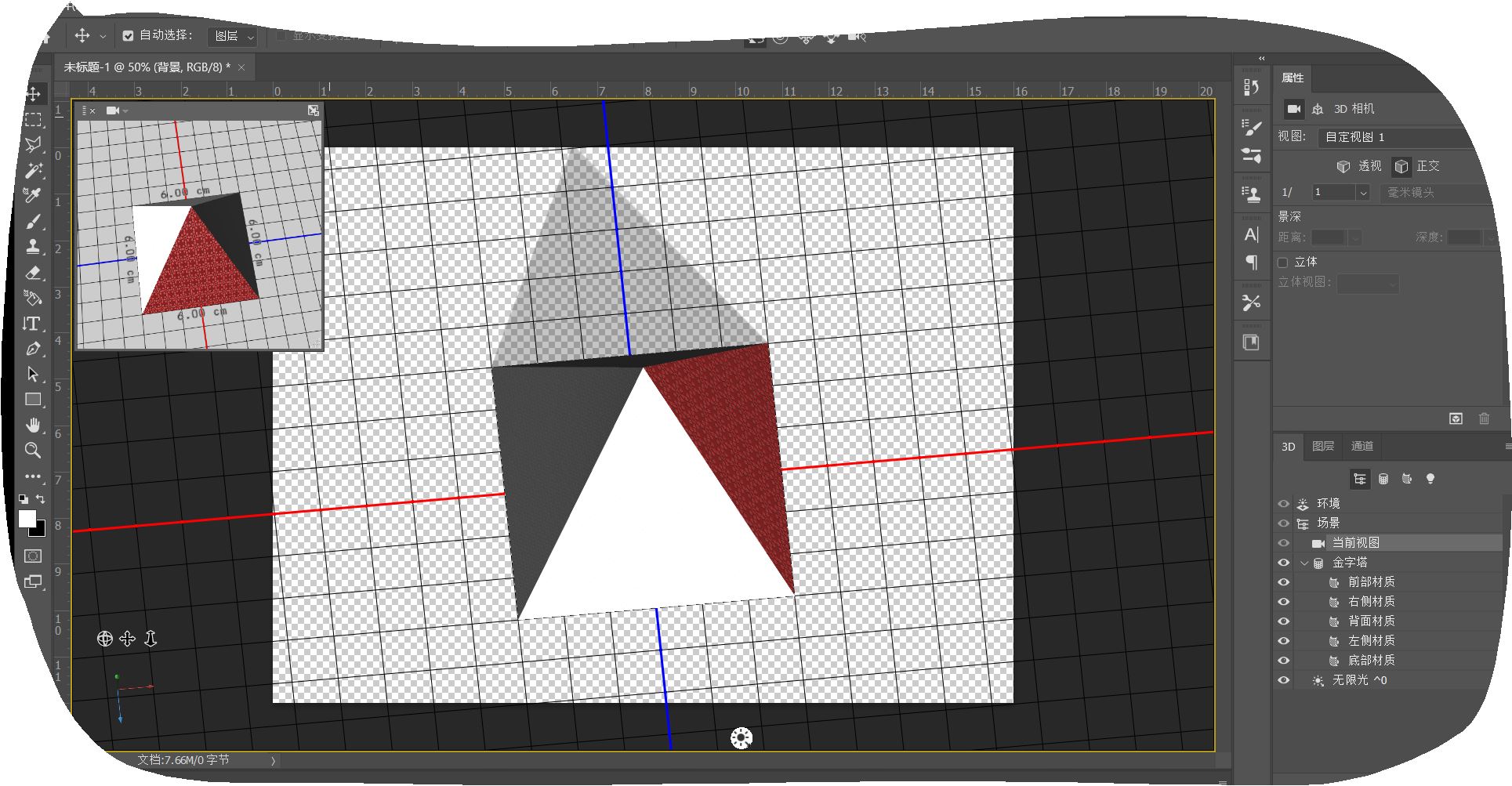Select the Brush tool
Image resolution: width=1512 pixels, height=786 pixels.
(x=33, y=221)
